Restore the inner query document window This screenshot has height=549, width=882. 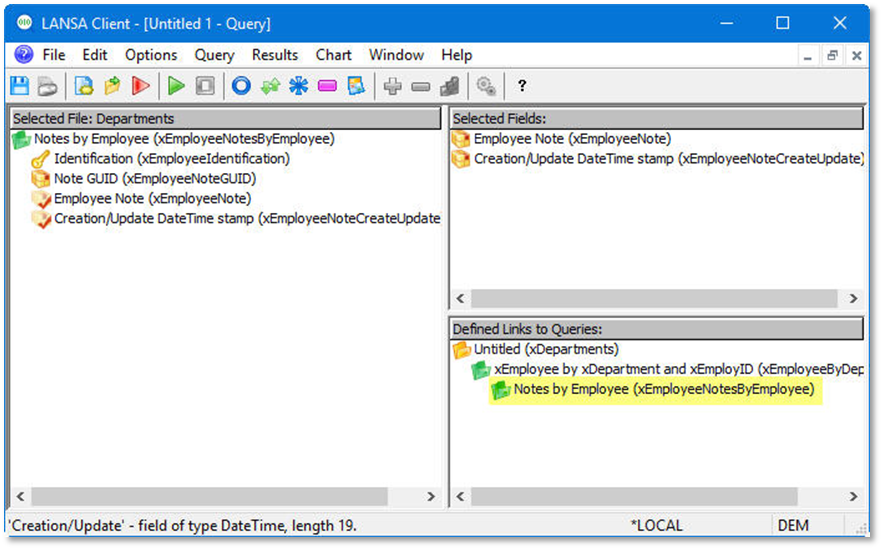pos(832,56)
